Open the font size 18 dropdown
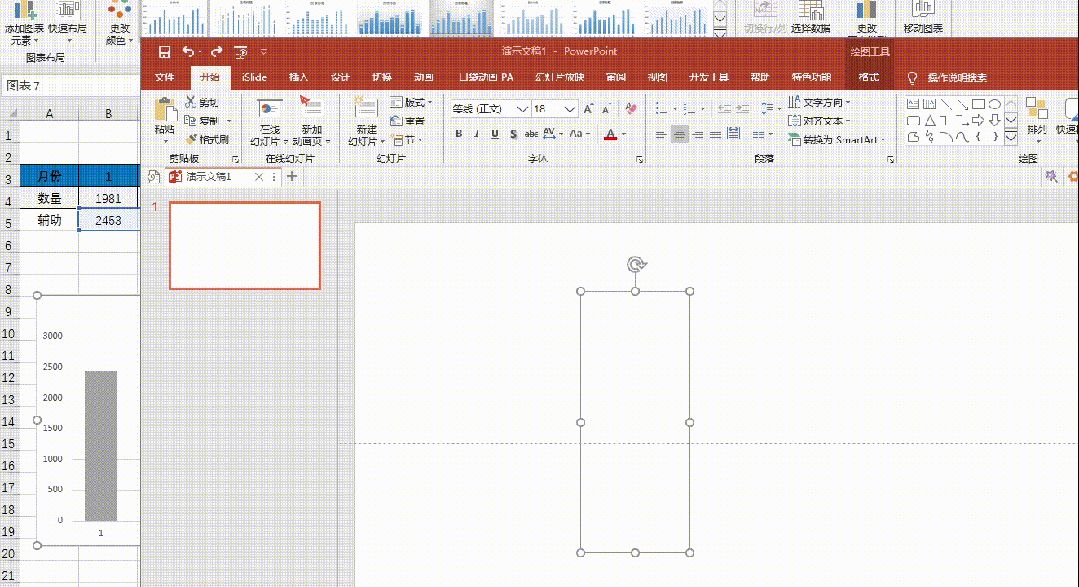1079x587 pixels. click(x=570, y=109)
